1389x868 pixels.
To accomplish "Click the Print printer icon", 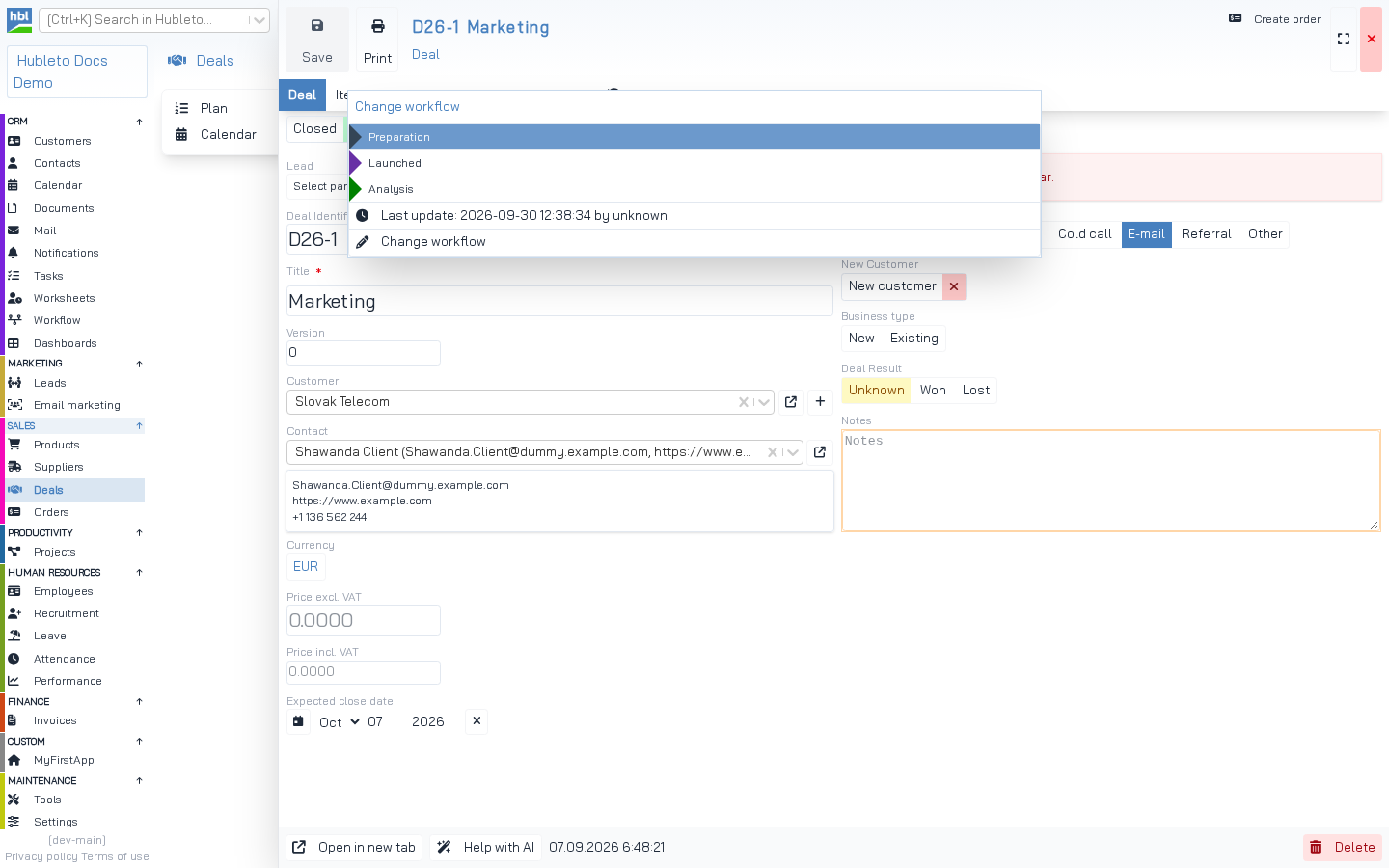I will [378, 26].
